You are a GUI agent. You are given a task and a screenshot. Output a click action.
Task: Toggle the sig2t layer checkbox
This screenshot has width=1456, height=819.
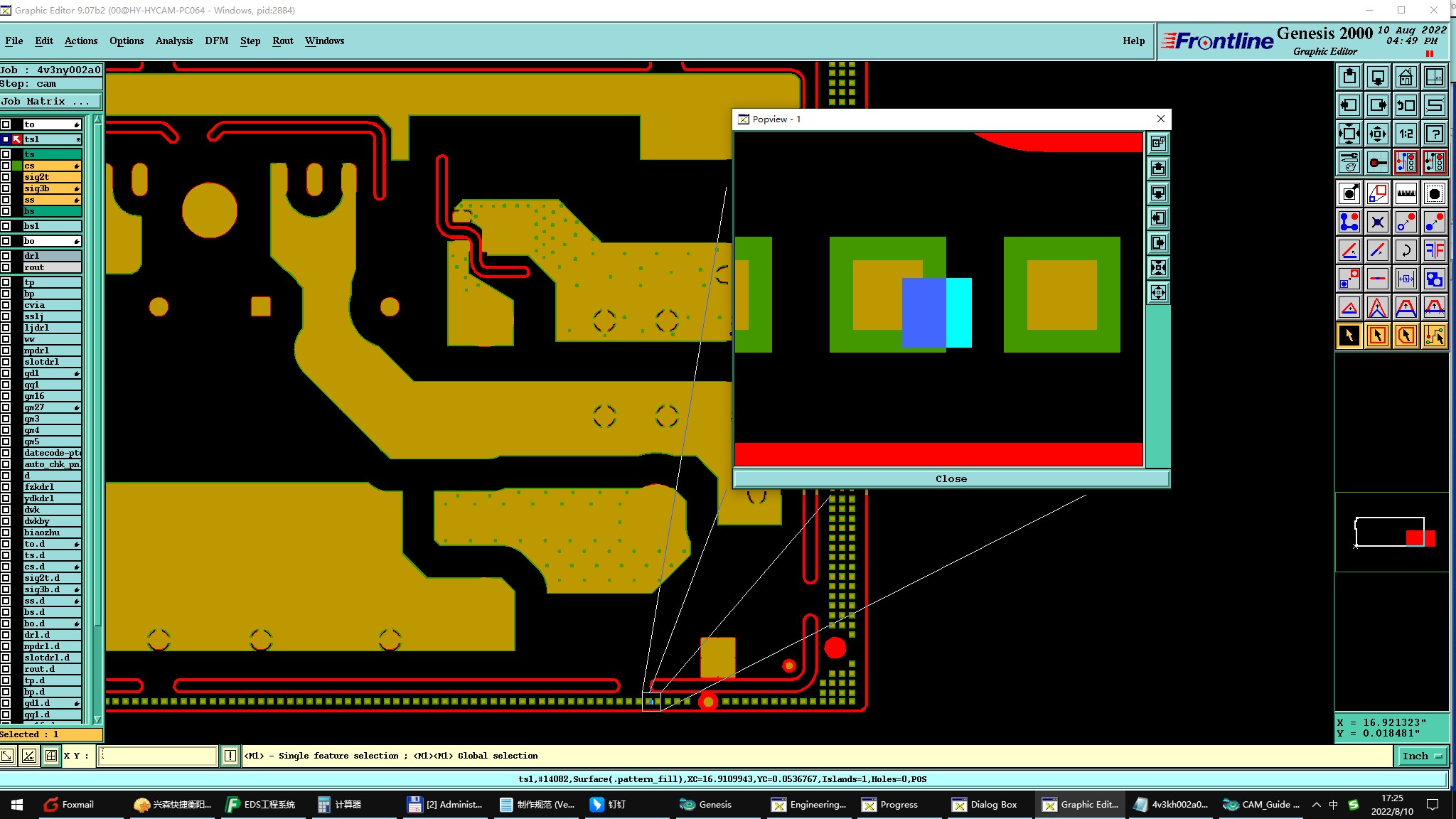coord(6,177)
